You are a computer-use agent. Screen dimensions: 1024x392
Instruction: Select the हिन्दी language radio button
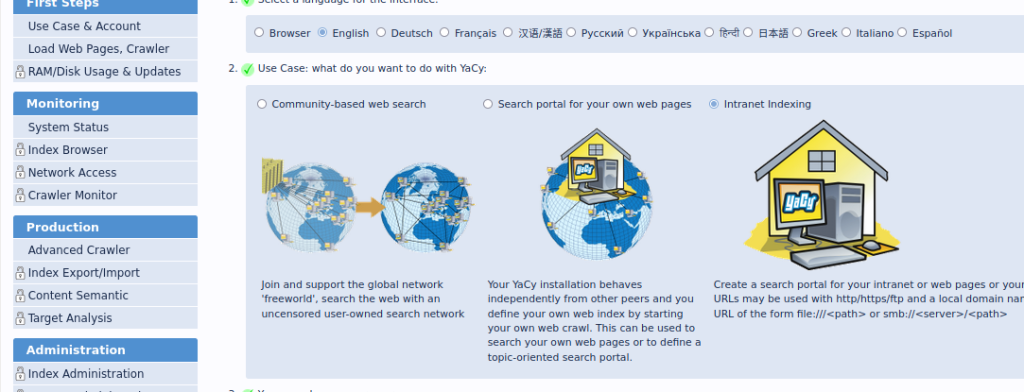[x=709, y=32]
